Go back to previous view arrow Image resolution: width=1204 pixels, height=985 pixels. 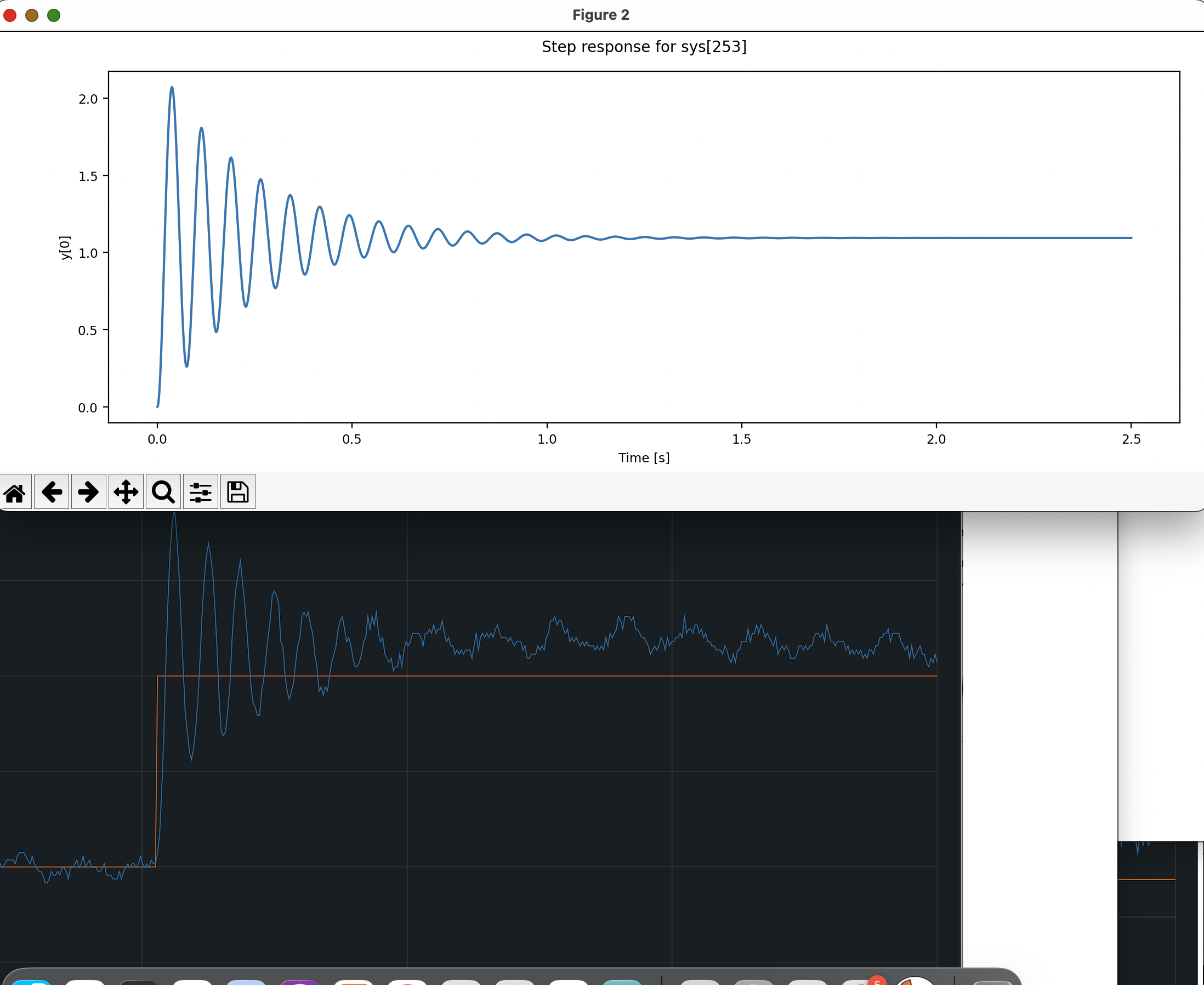click(52, 492)
